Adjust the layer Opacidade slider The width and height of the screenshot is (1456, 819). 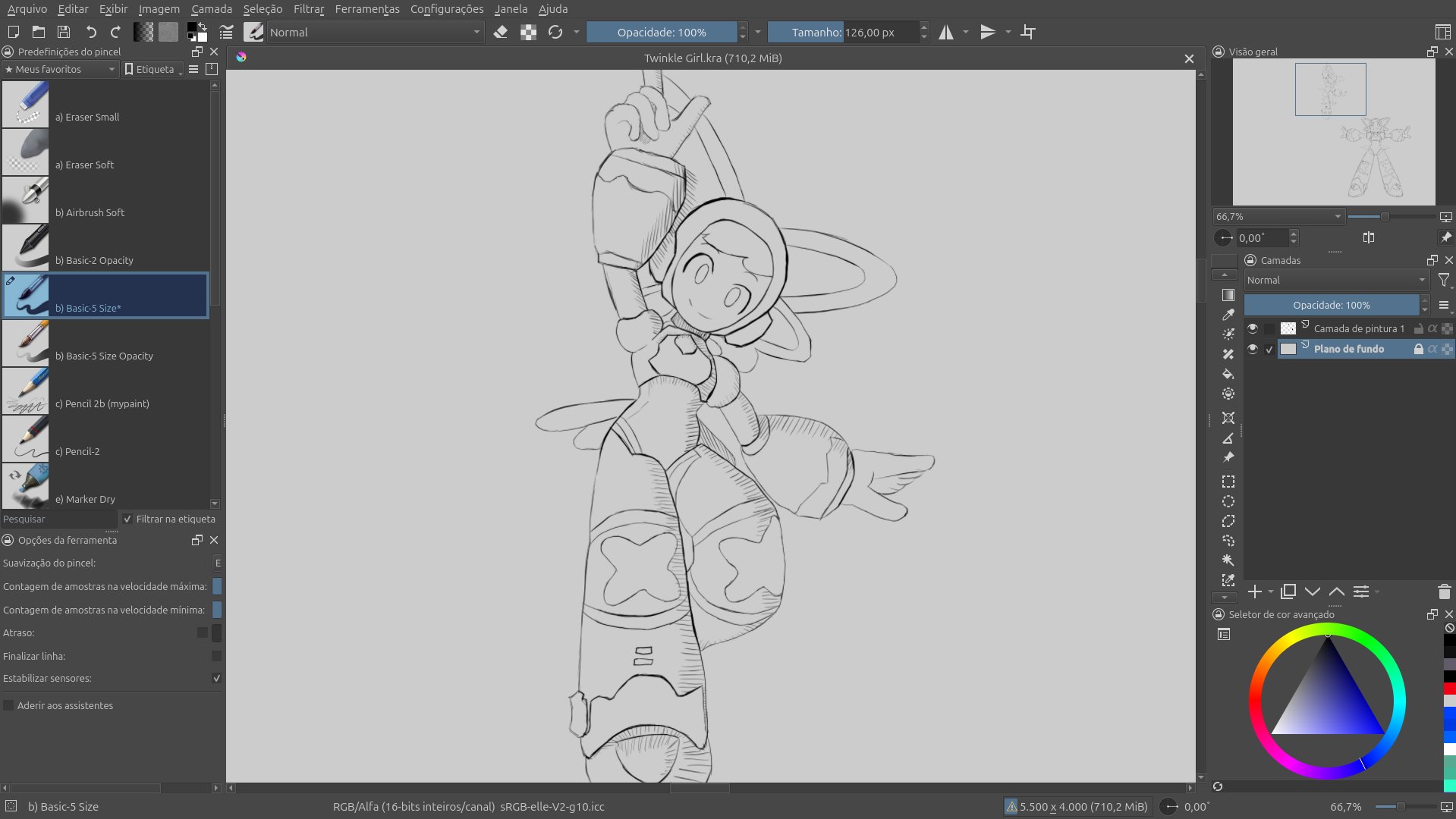click(1332, 305)
